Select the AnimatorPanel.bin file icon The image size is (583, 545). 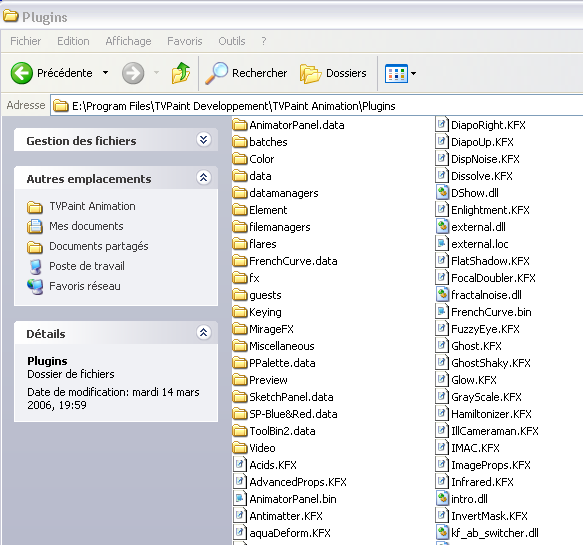pos(240,499)
